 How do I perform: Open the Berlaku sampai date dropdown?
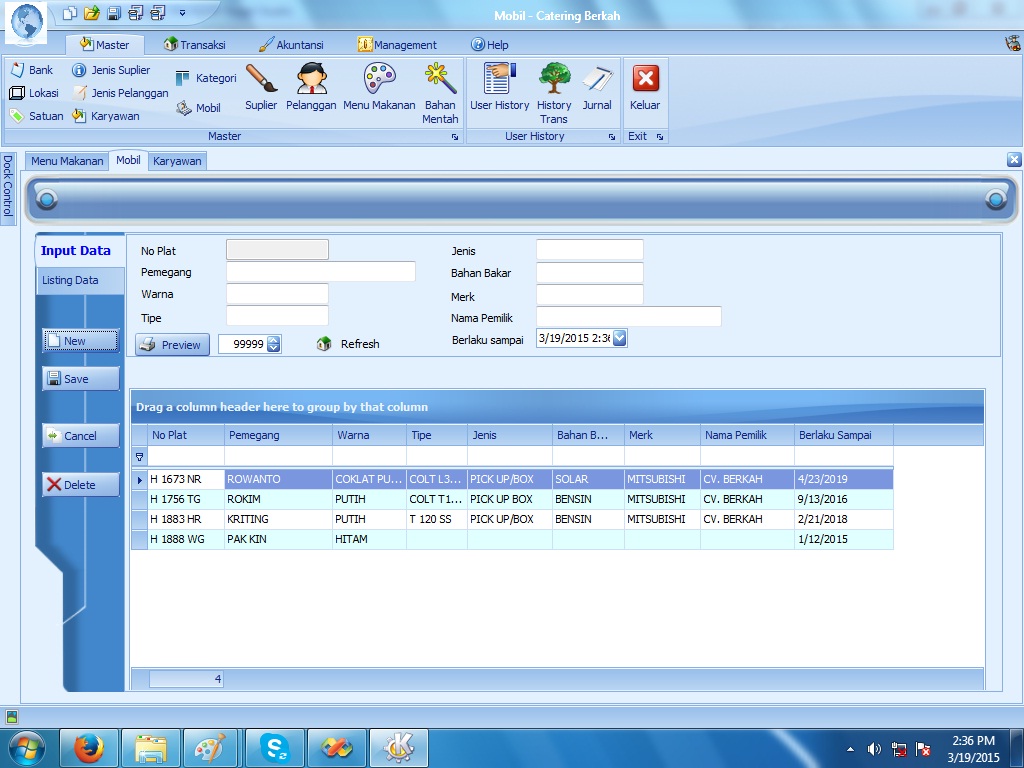point(619,338)
